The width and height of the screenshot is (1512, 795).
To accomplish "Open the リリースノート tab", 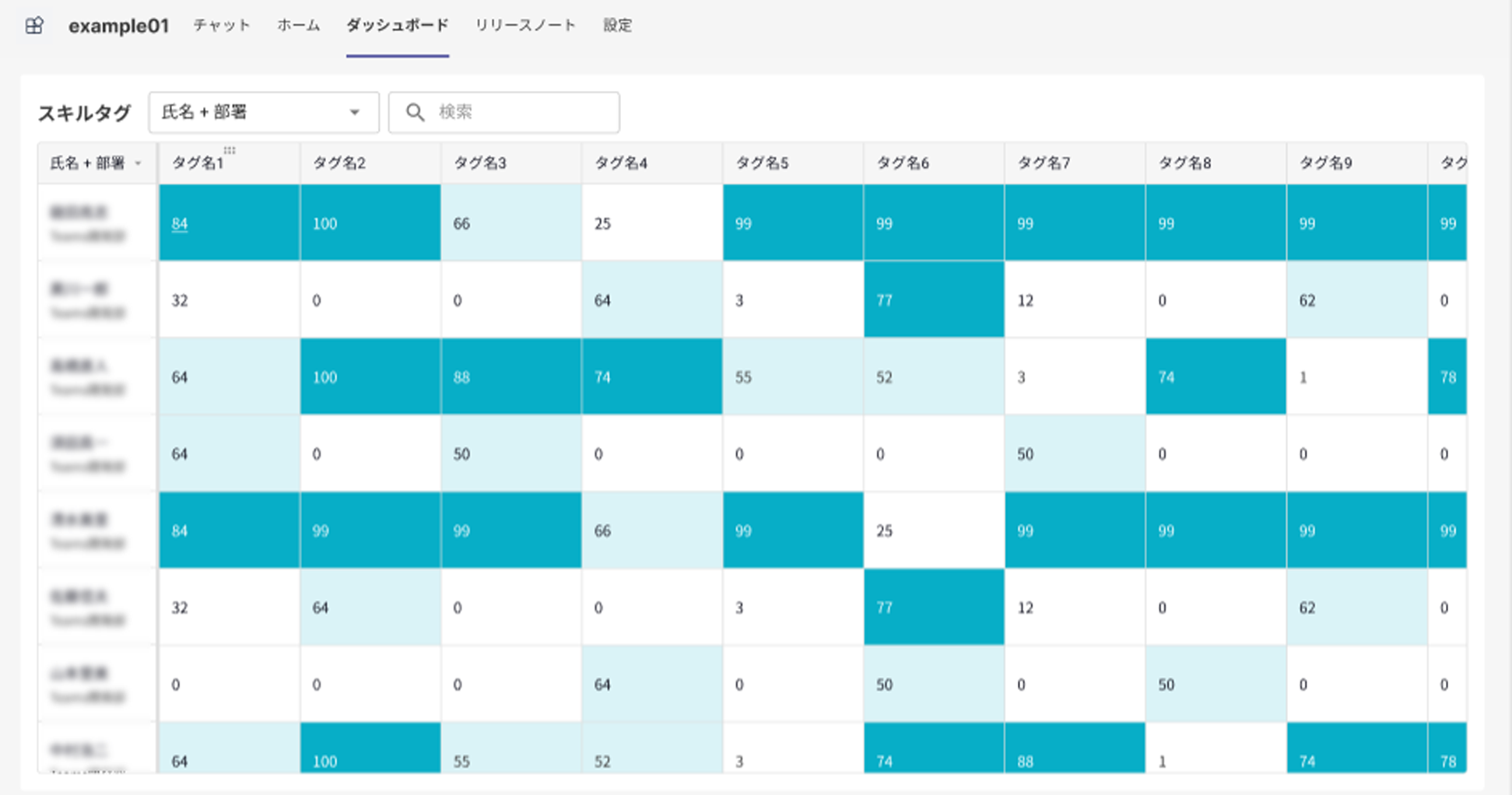I will tap(525, 26).
